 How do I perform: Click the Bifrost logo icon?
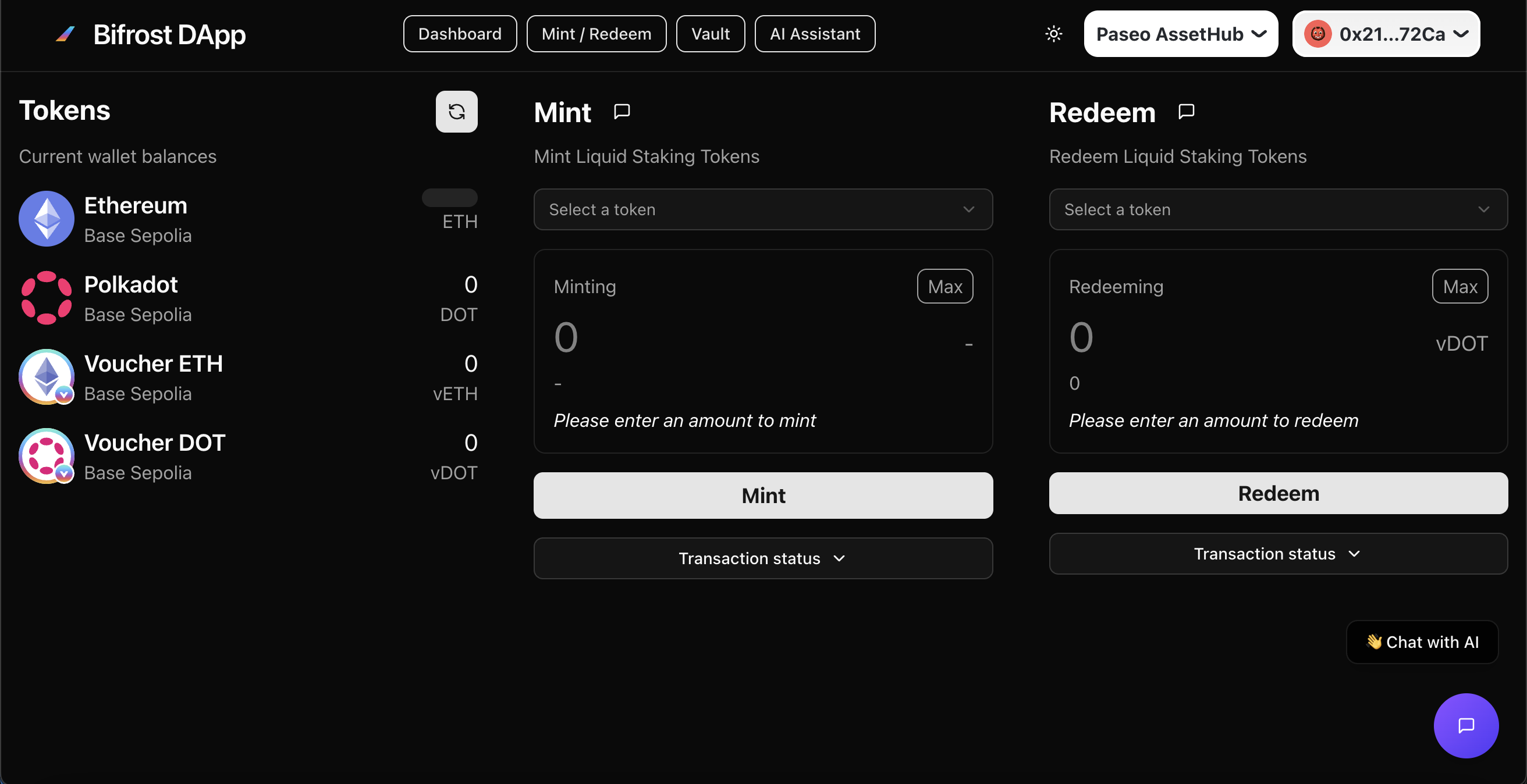click(65, 34)
